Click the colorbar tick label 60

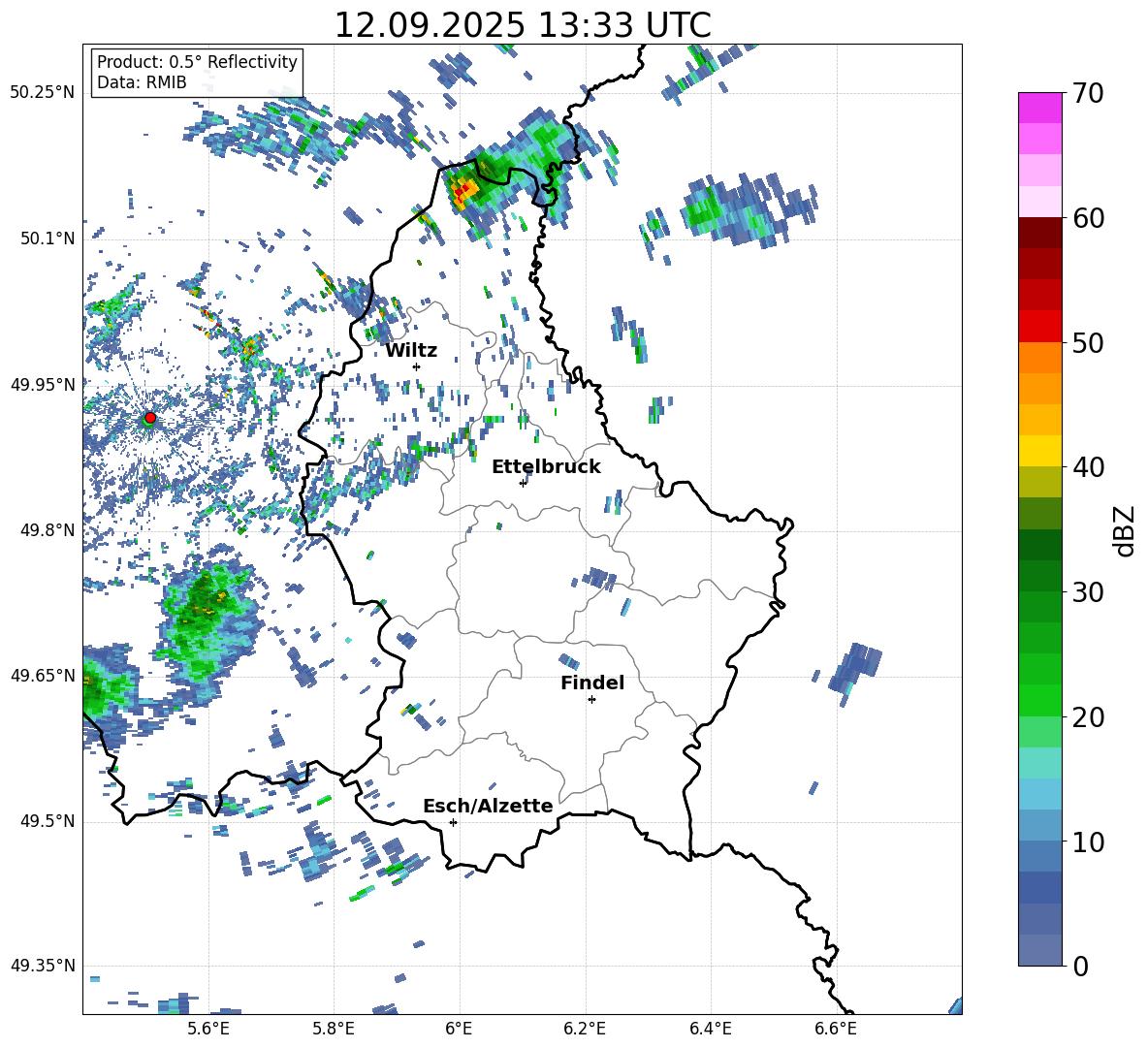1088,218
